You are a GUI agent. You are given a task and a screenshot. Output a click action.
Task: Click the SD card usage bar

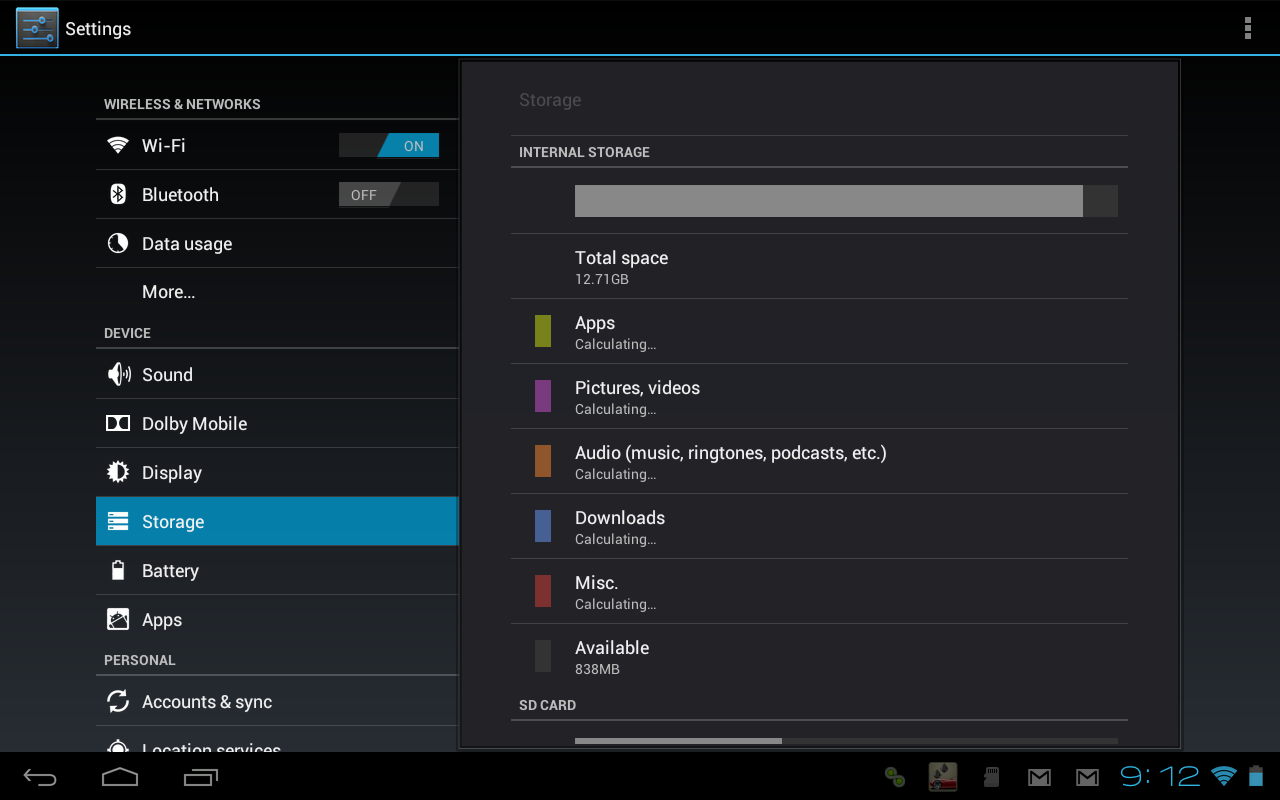[846, 741]
